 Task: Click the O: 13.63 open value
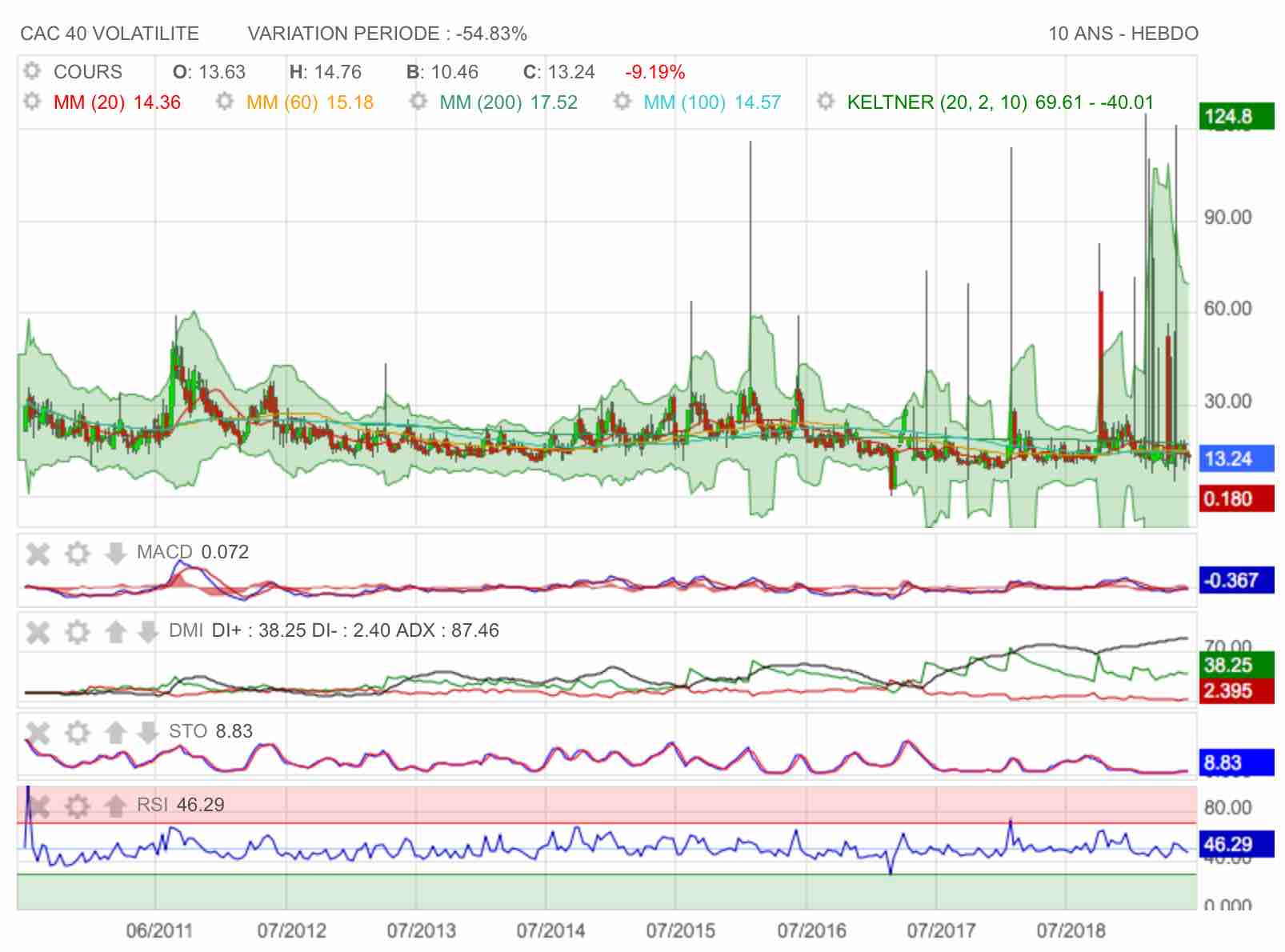[209, 72]
